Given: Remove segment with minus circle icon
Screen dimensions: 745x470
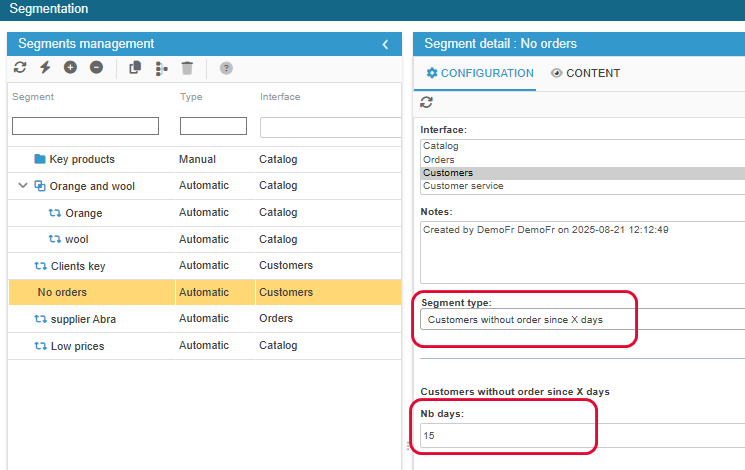Looking at the screenshot, I should pyautogui.click(x=96, y=67).
